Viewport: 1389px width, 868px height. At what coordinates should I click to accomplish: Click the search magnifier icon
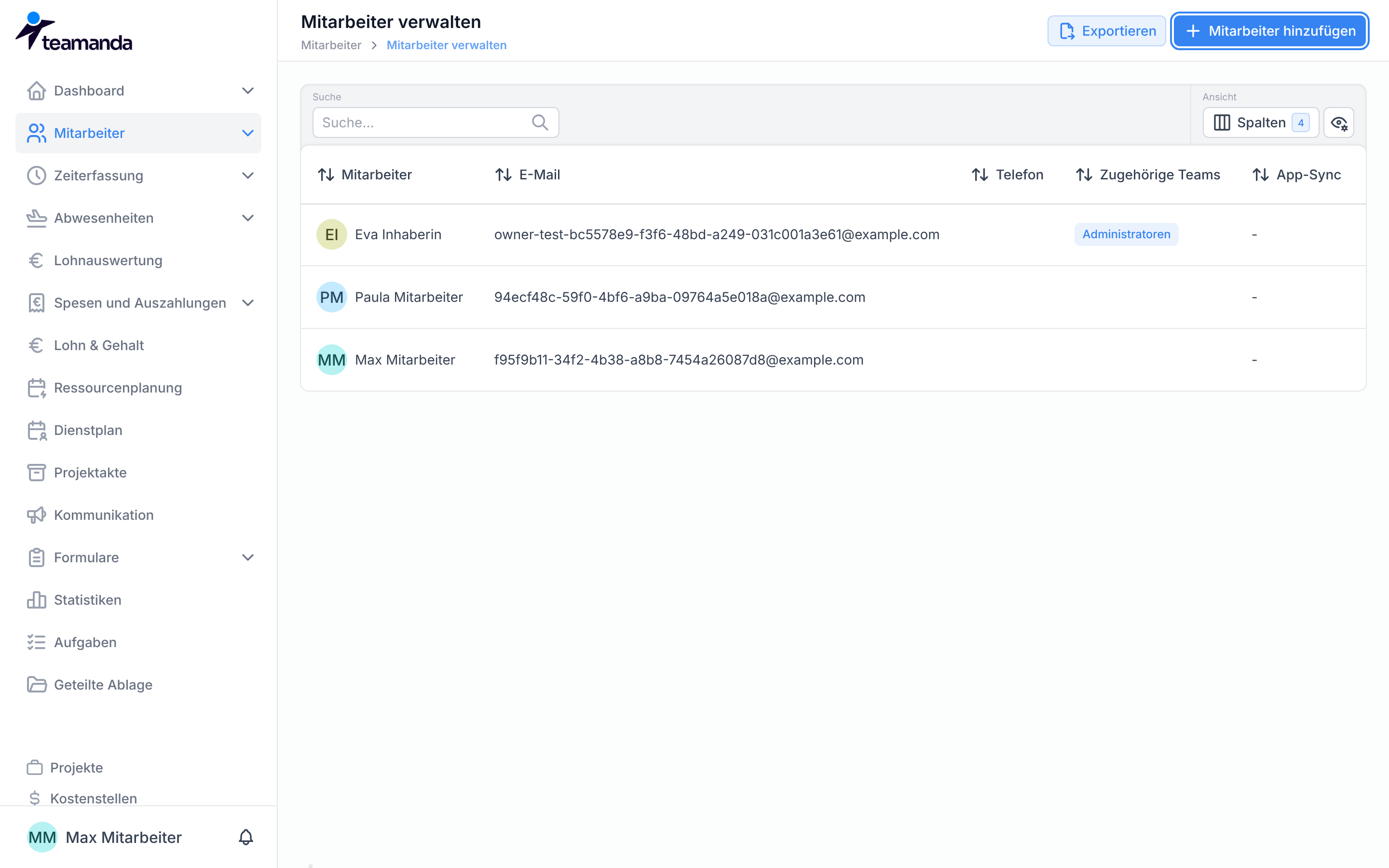540,122
